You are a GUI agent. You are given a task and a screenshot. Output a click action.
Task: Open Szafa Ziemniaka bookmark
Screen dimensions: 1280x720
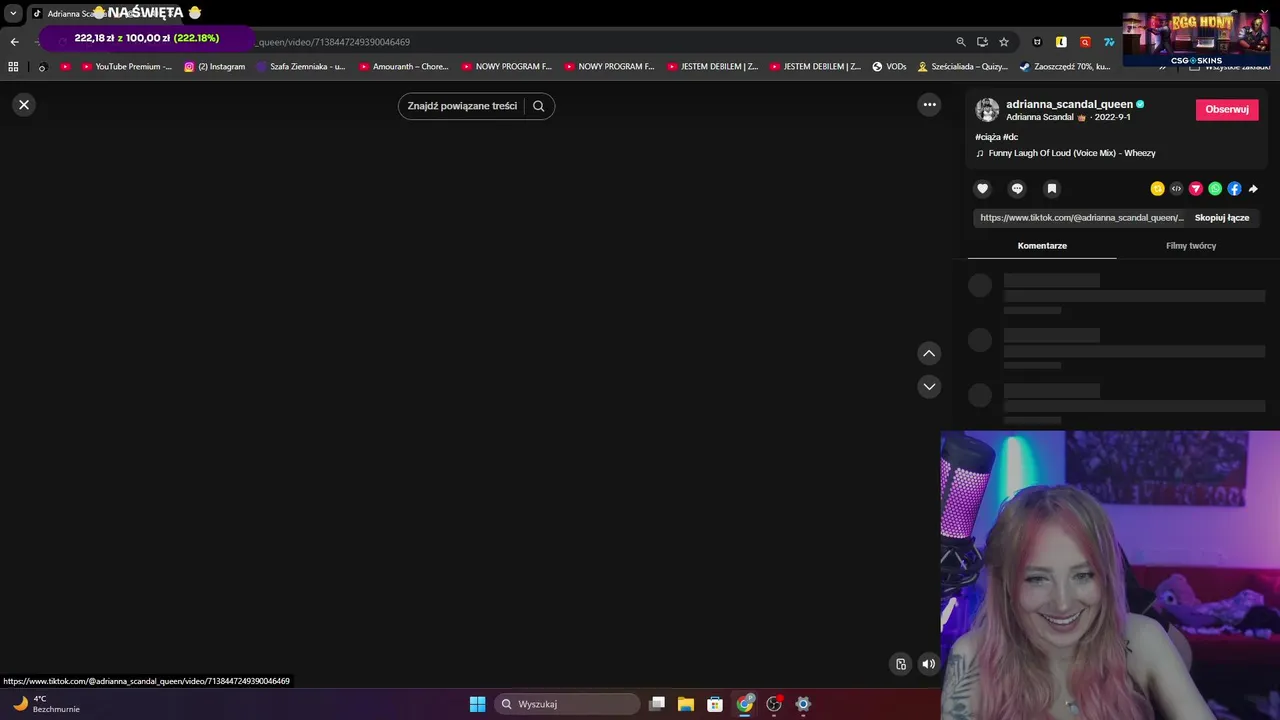point(300,67)
